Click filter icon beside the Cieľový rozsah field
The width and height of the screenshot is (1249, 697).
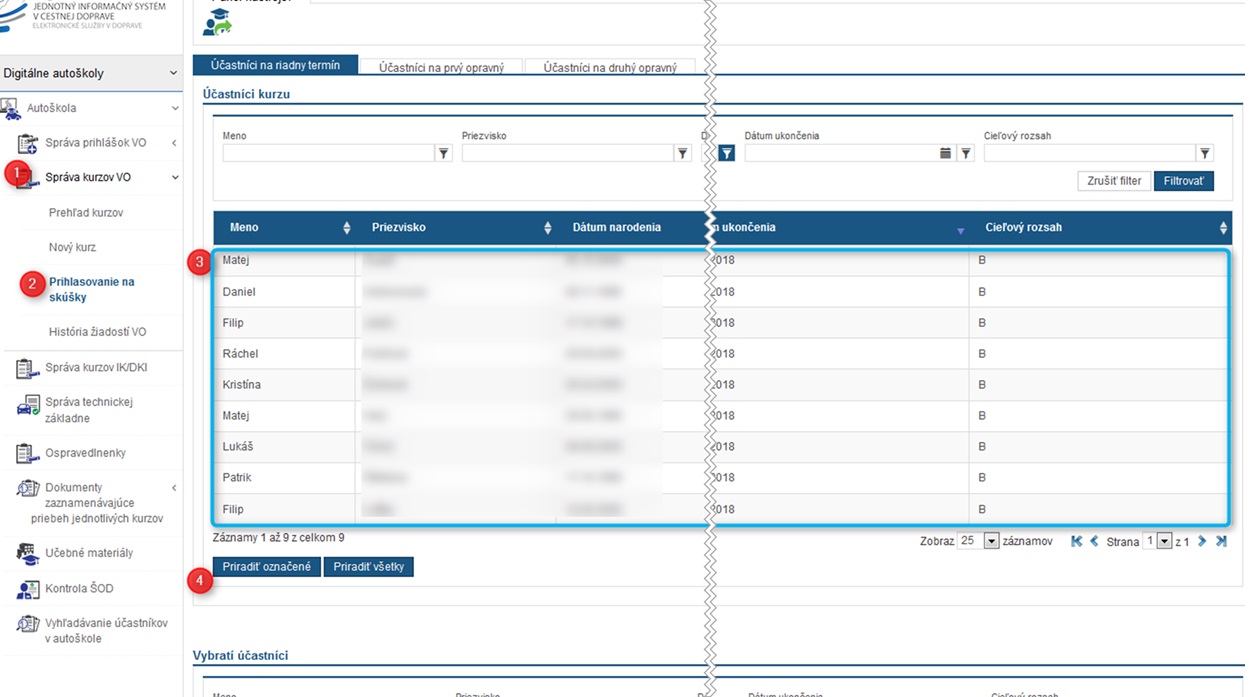[x=1205, y=154]
